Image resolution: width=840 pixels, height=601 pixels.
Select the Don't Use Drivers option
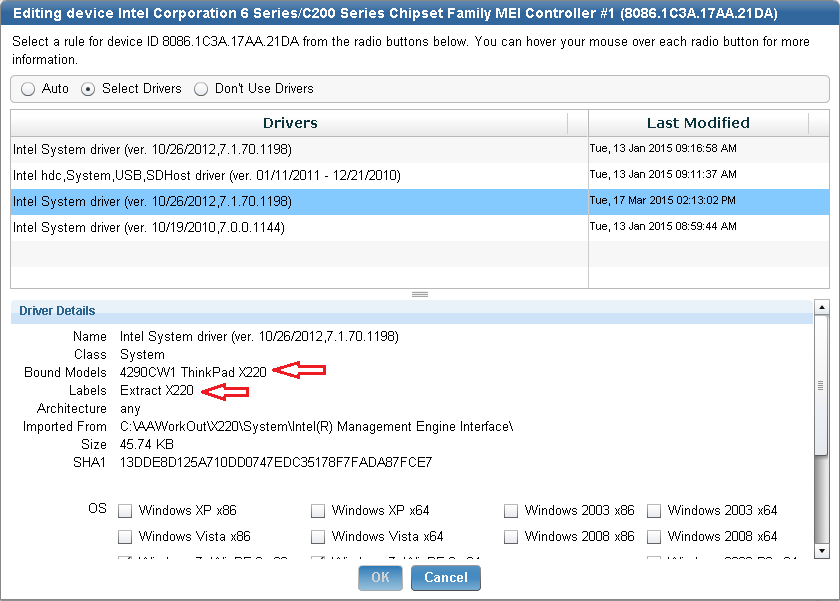pyautogui.click(x=201, y=89)
